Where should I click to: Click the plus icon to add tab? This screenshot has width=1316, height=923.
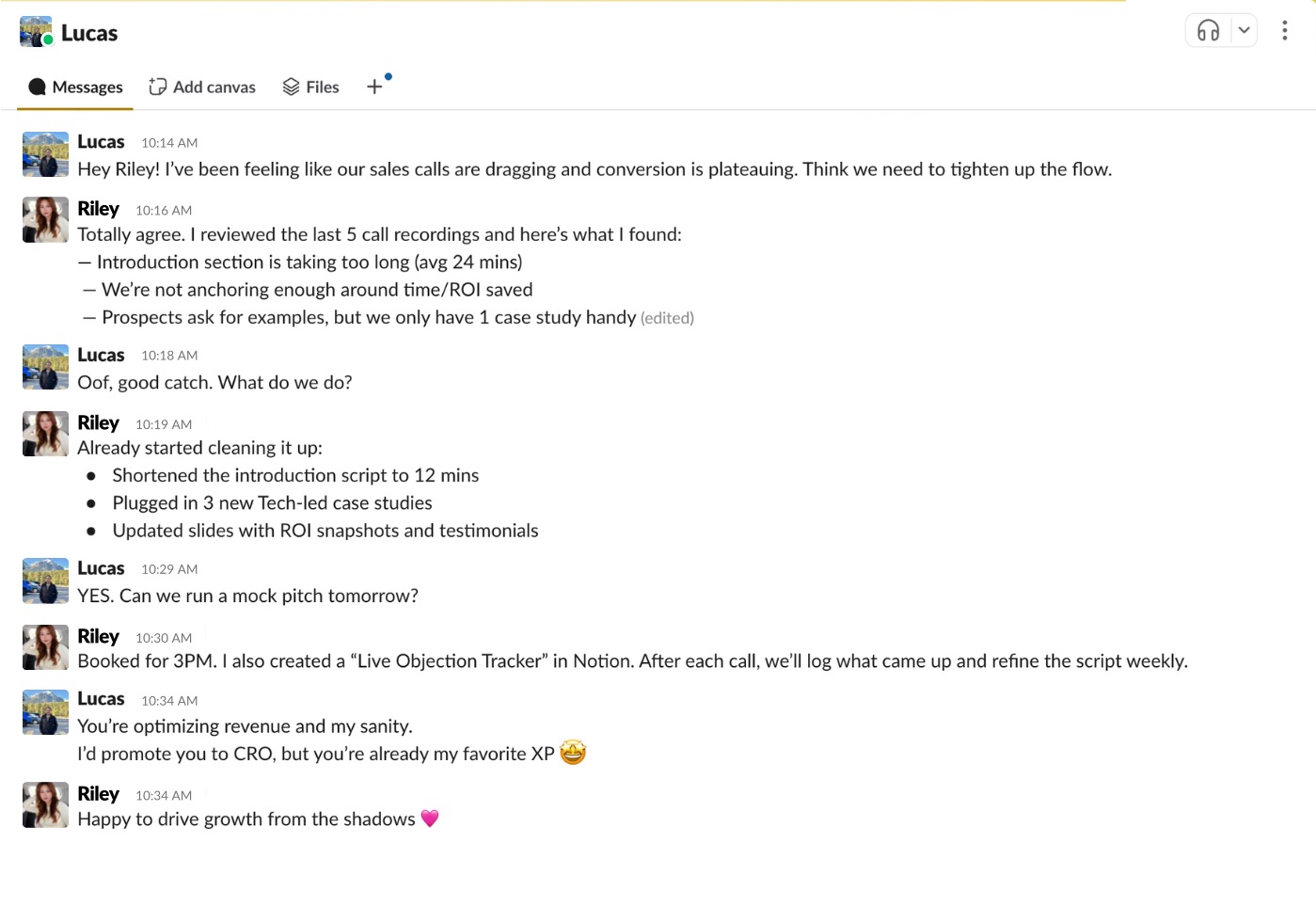click(x=374, y=87)
